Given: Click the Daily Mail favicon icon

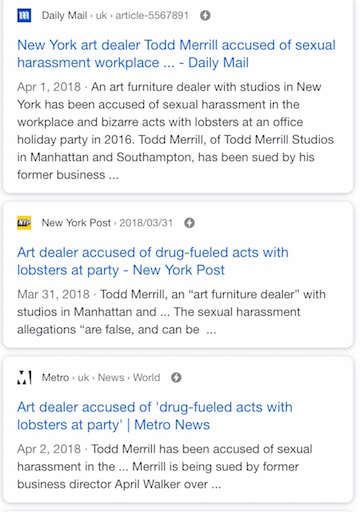Looking at the screenshot, I should [24, 15].
